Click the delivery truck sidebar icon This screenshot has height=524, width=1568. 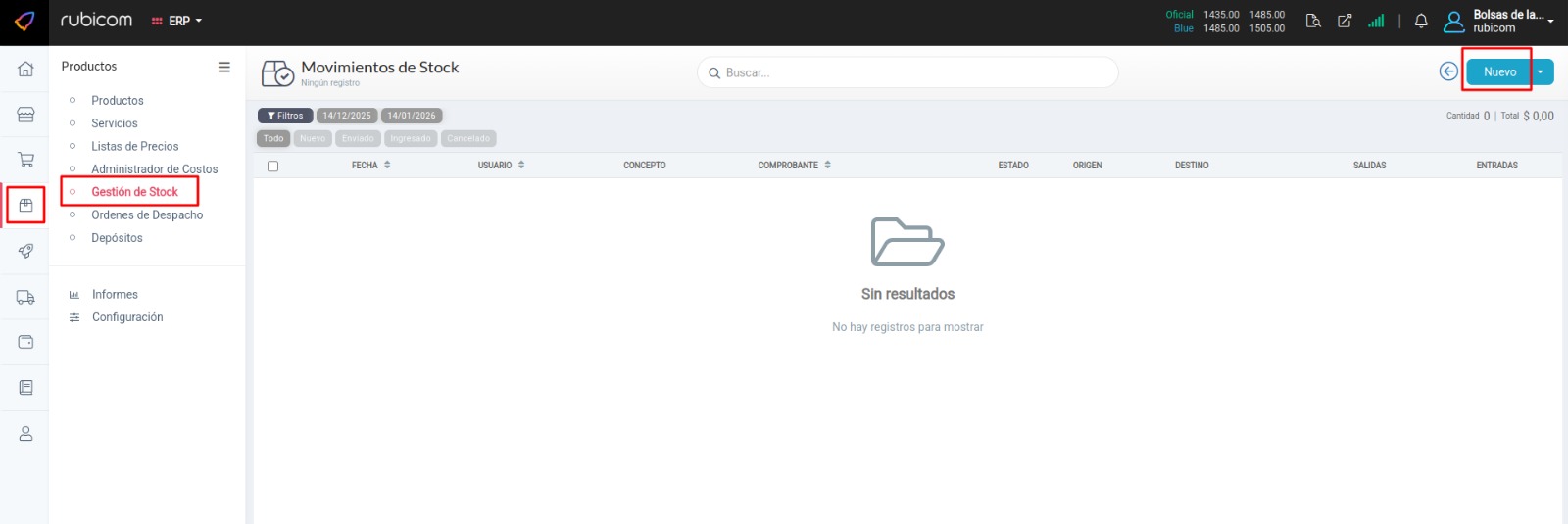coord(25,297)
